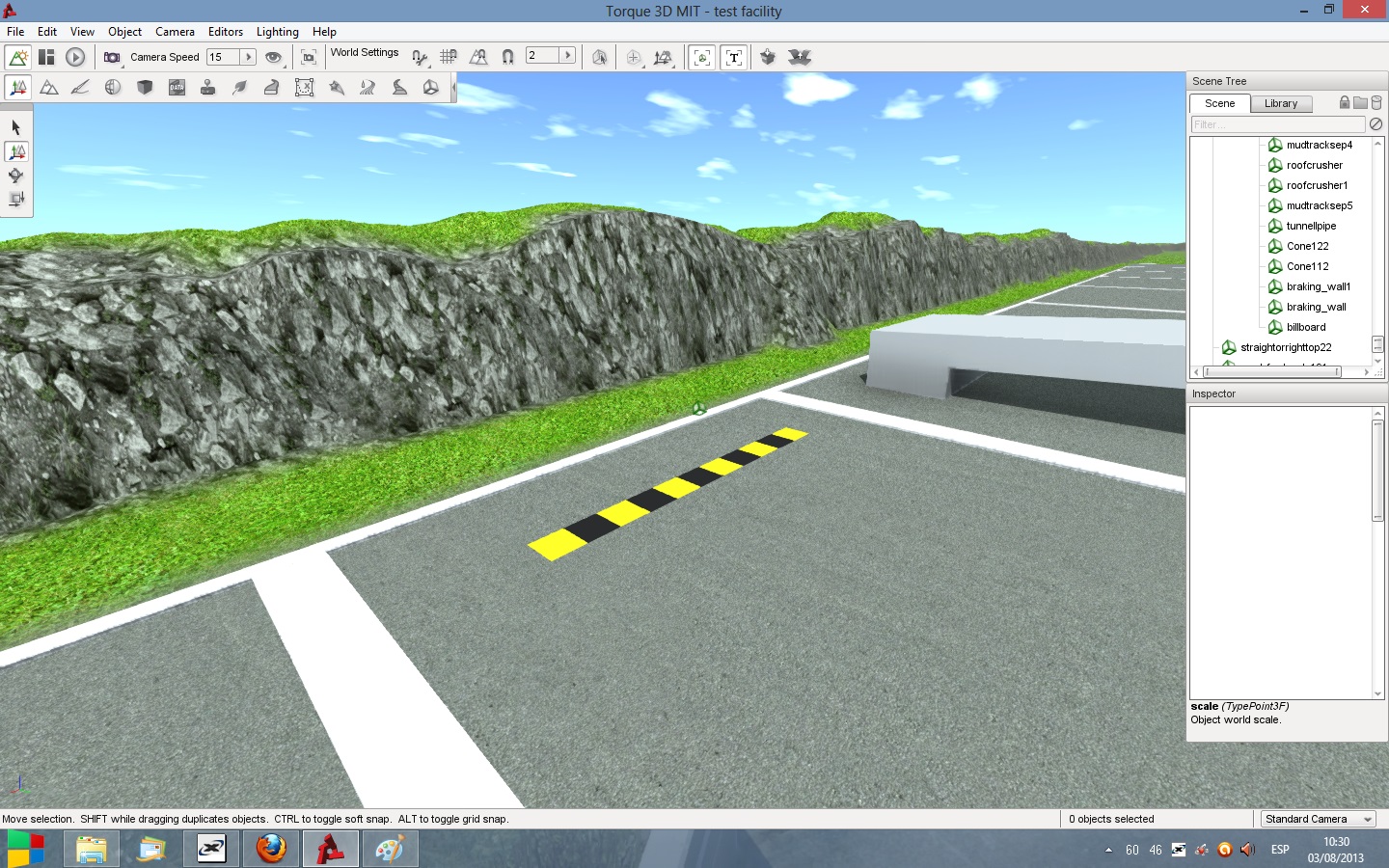Open the Lighting menu
The height and width of the screenshot is (868, 1389).
[278, 32]
